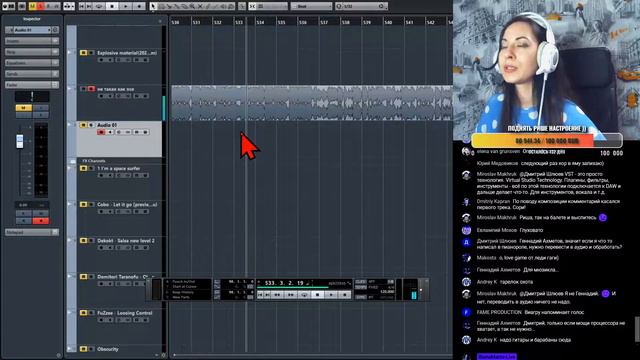Screen dimensions: 640x360
Task: Open the Equalizers section in Inspector
Action: click(x=32, y=63)
